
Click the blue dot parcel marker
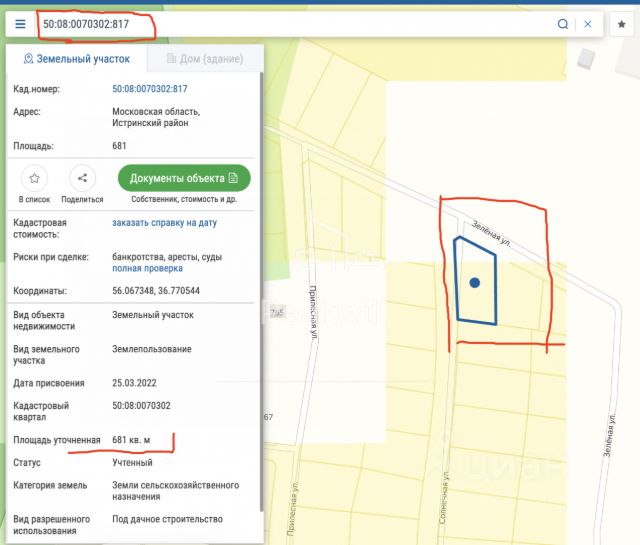point(474,283)
